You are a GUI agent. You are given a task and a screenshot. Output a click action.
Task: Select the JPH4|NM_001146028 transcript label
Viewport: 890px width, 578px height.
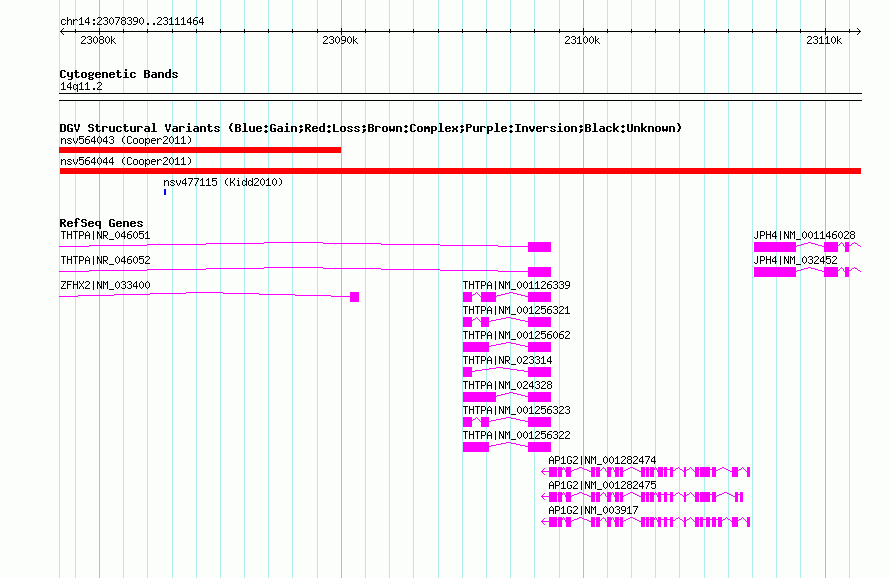tap(804, 235)
